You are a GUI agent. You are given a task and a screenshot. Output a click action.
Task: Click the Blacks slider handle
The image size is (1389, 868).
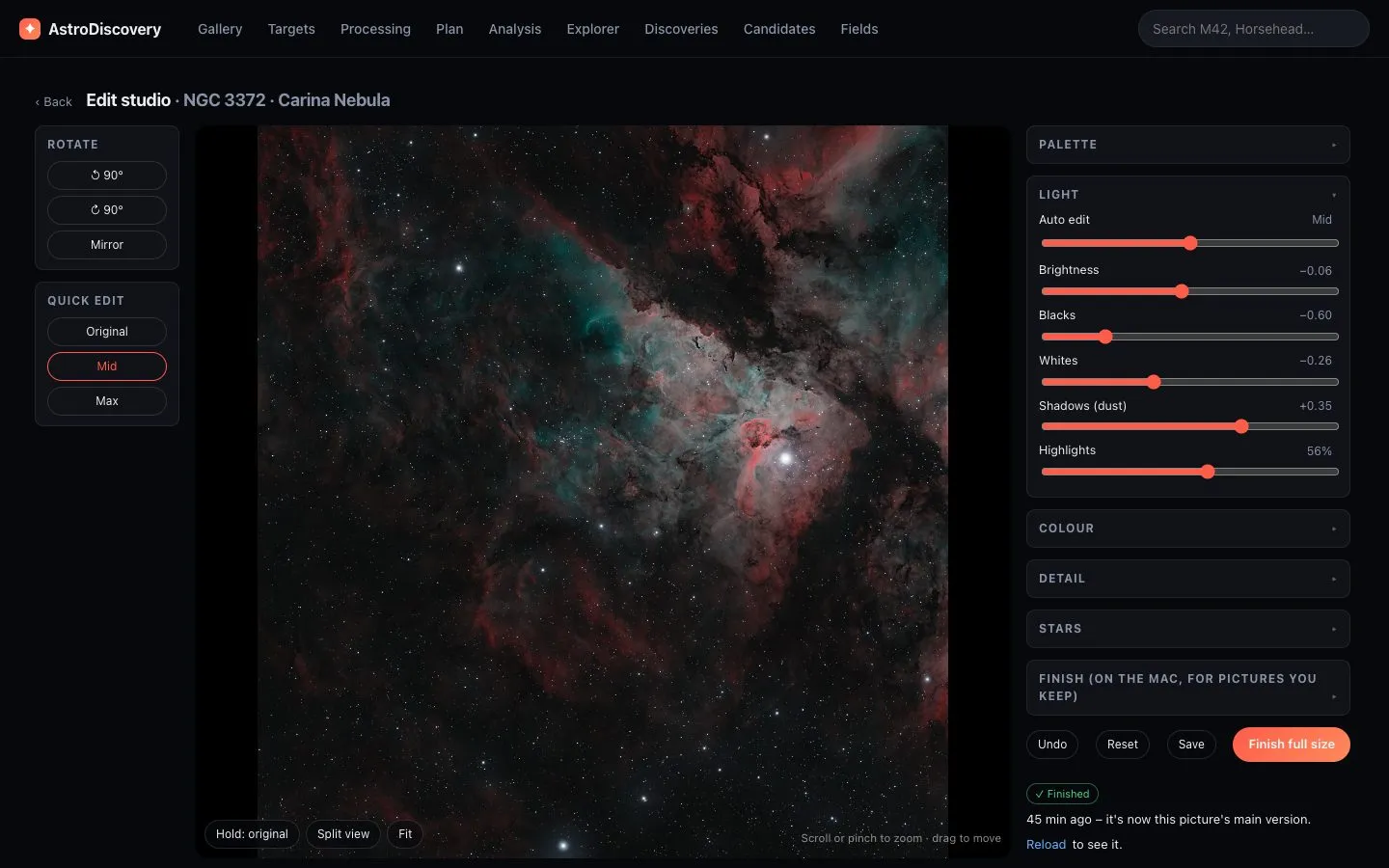(x=1105, y=337)
